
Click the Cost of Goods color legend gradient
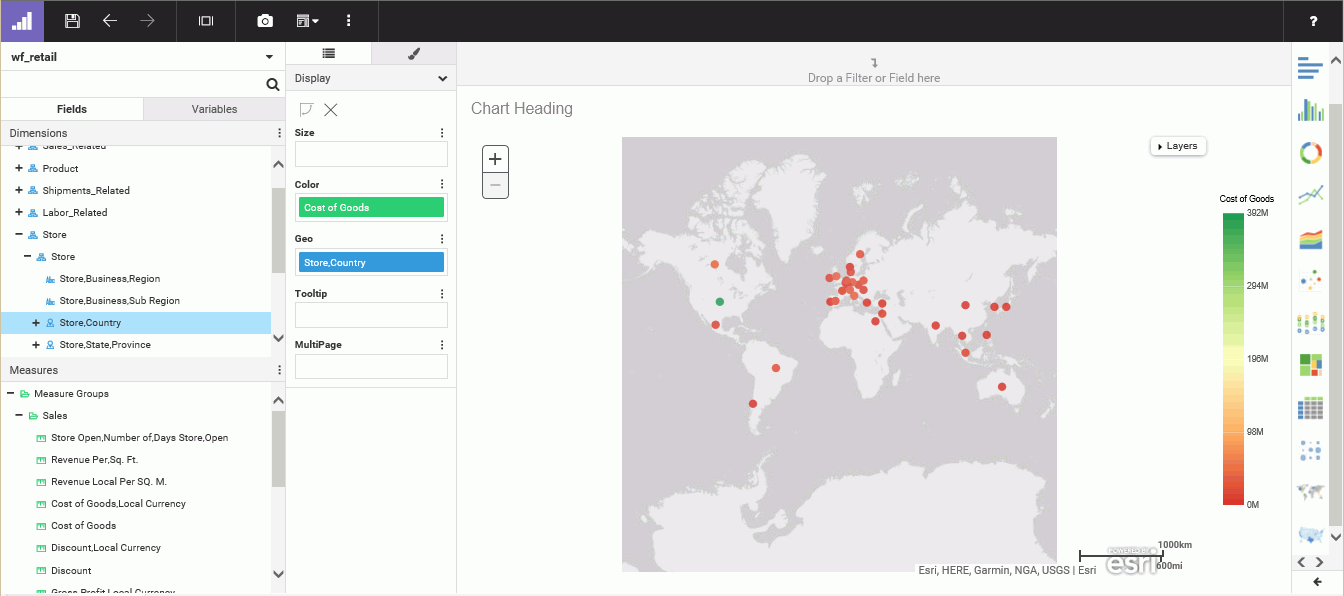click(1233, 359)
